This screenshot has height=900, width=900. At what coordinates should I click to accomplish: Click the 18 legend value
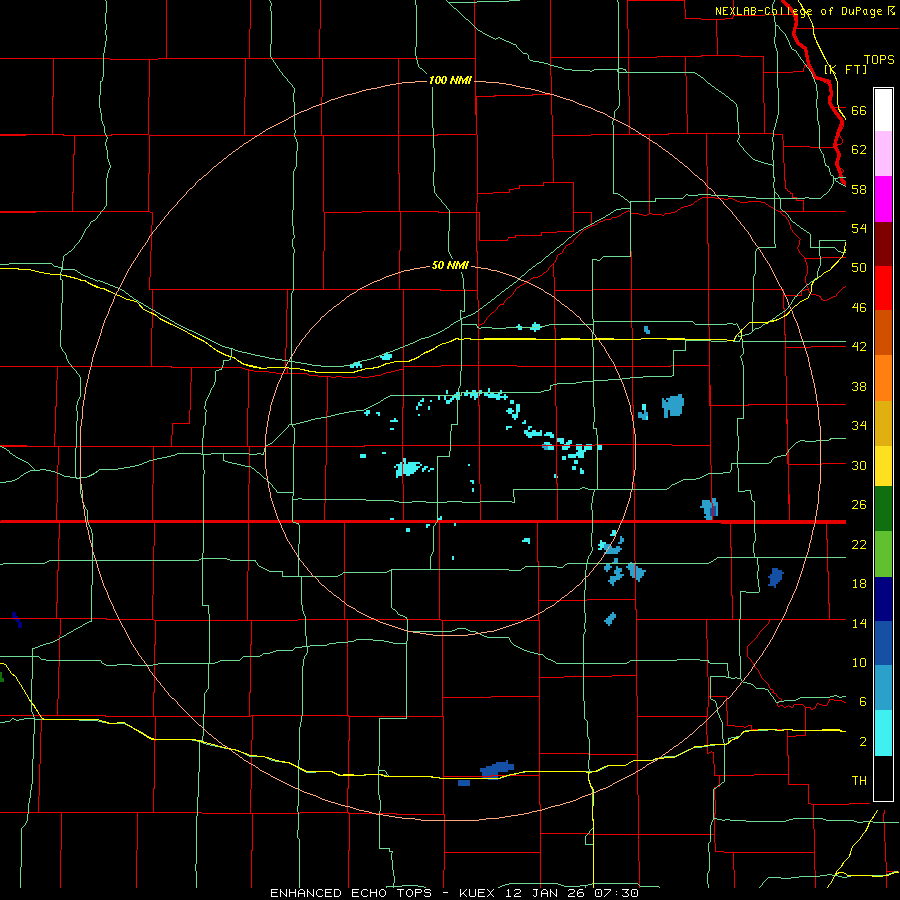pos(859,584)
